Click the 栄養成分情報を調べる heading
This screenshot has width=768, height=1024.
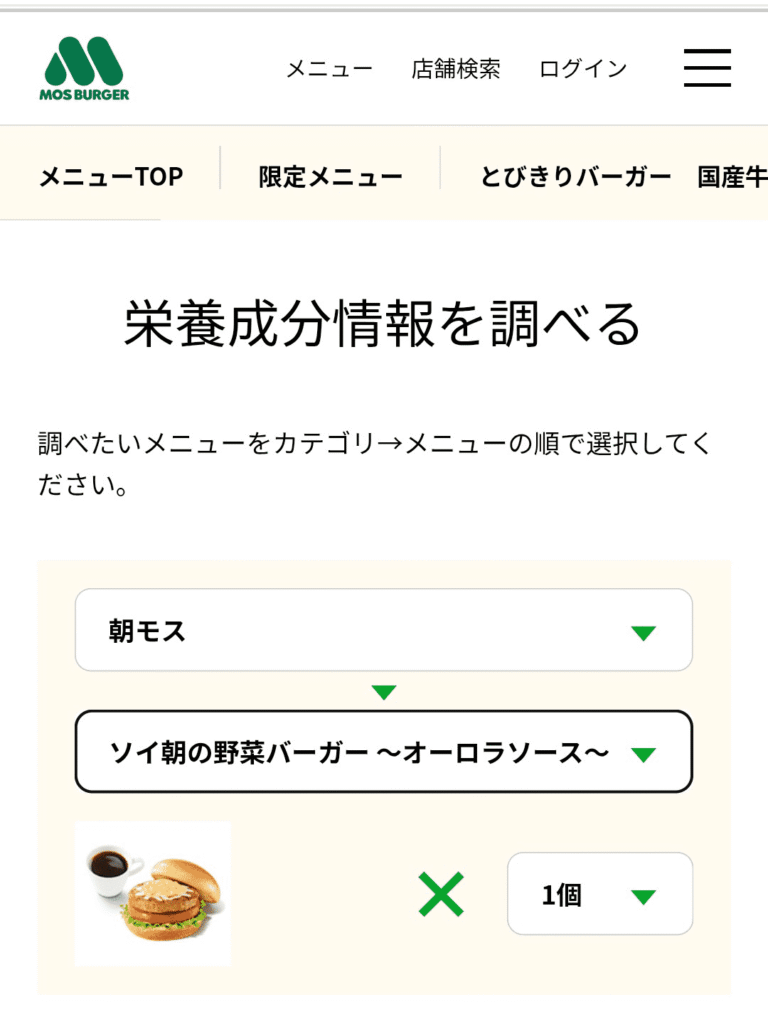click(x=383, y=323)
